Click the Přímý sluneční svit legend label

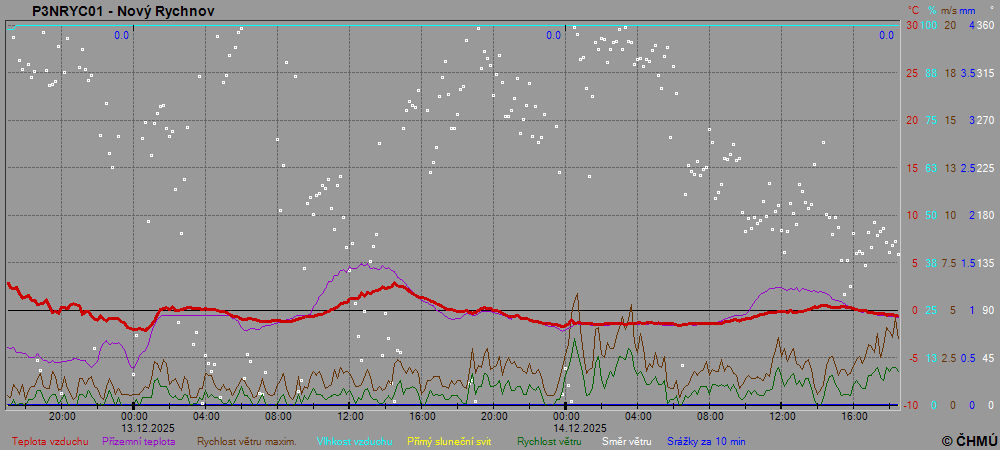449,441
